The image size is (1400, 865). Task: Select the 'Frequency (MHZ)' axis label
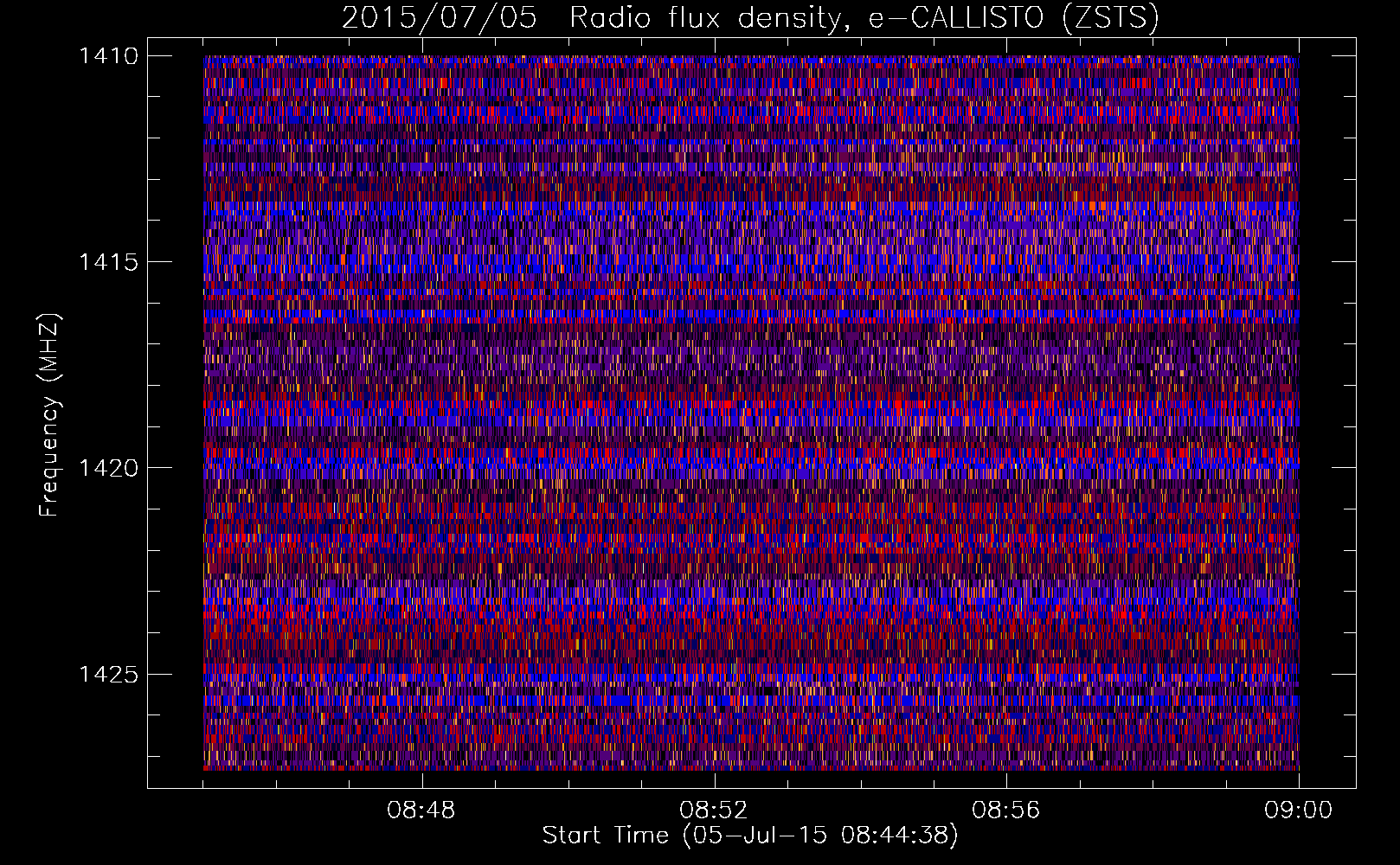[49, 415]
